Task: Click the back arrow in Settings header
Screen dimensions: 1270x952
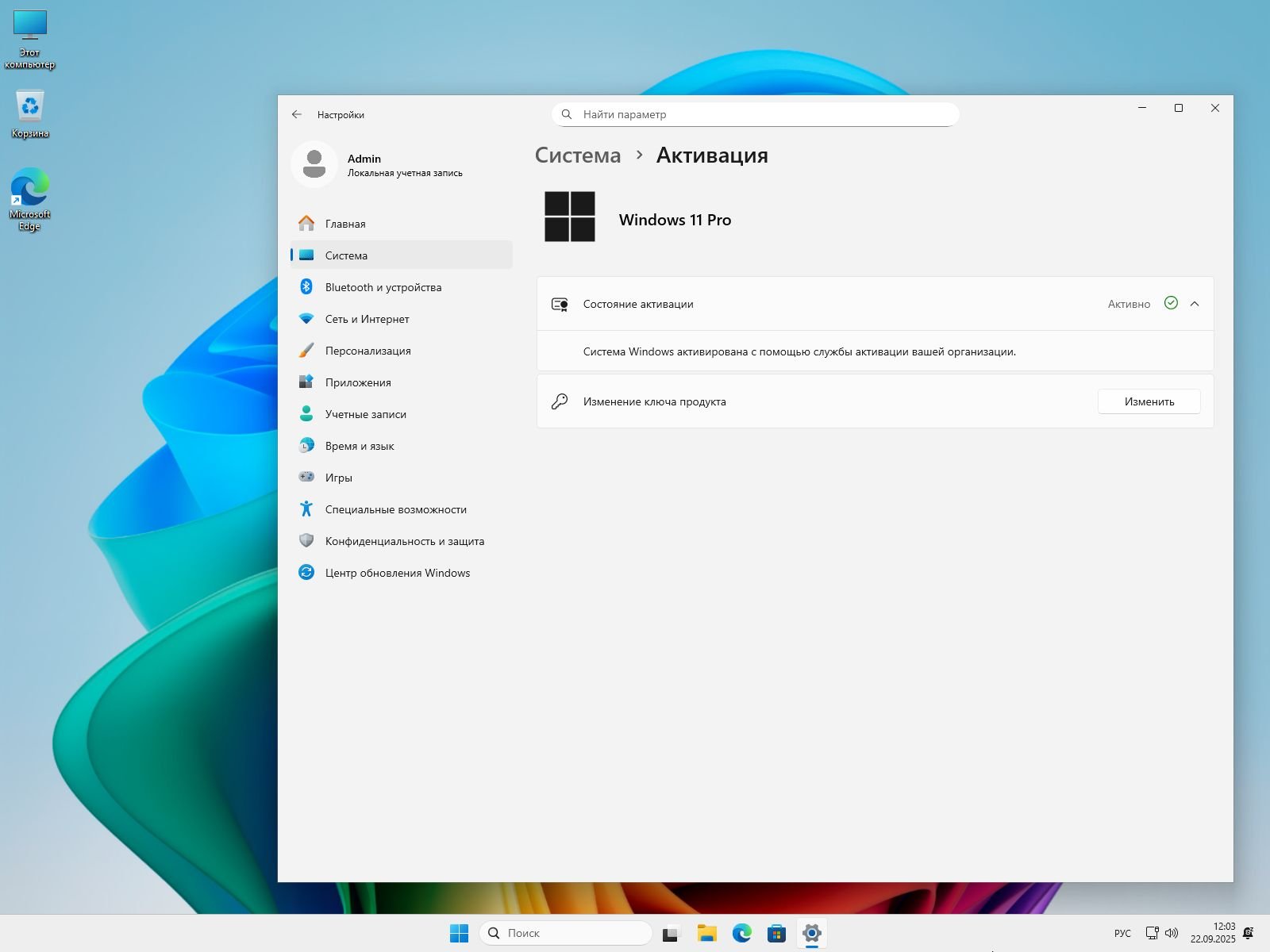Action: [297, 114]
